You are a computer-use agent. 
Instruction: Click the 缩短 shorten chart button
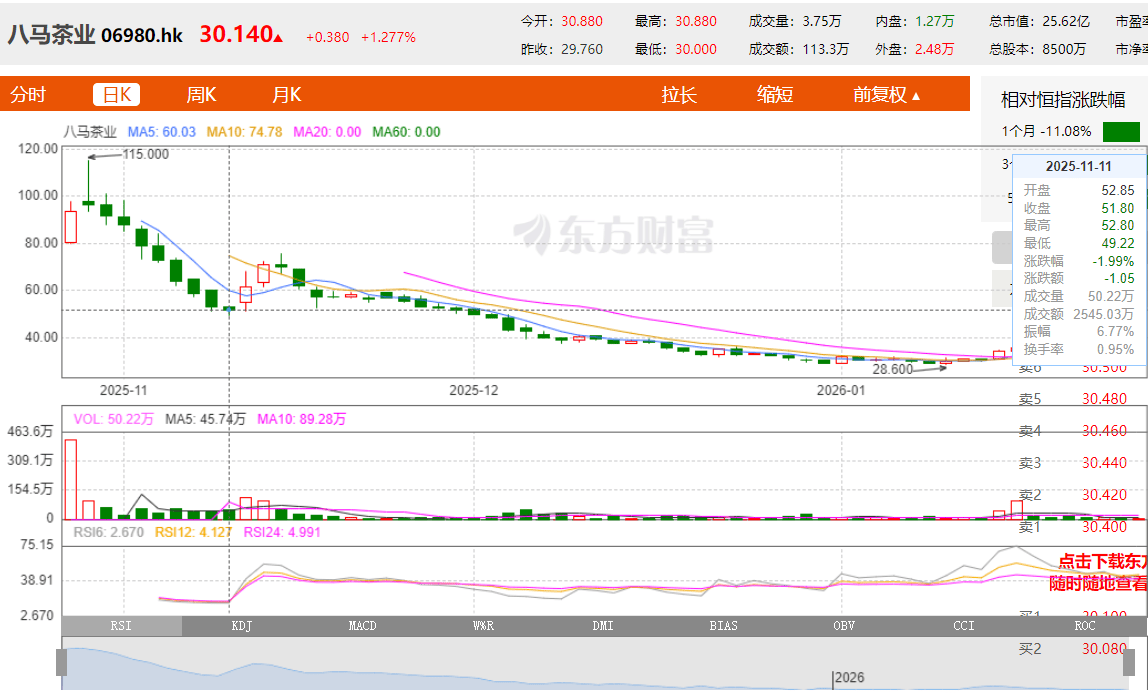(775, 94)
